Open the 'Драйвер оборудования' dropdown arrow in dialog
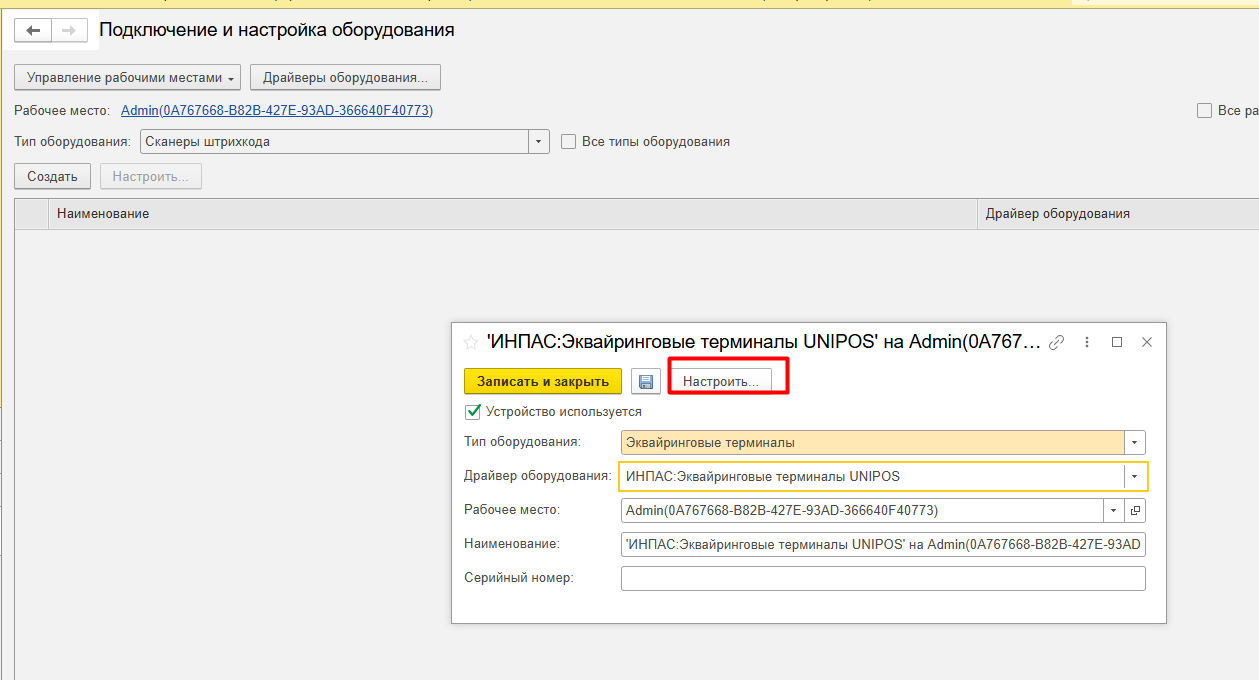The height and width of the screenshot is (680, 1259). [x=1135, y=476]
